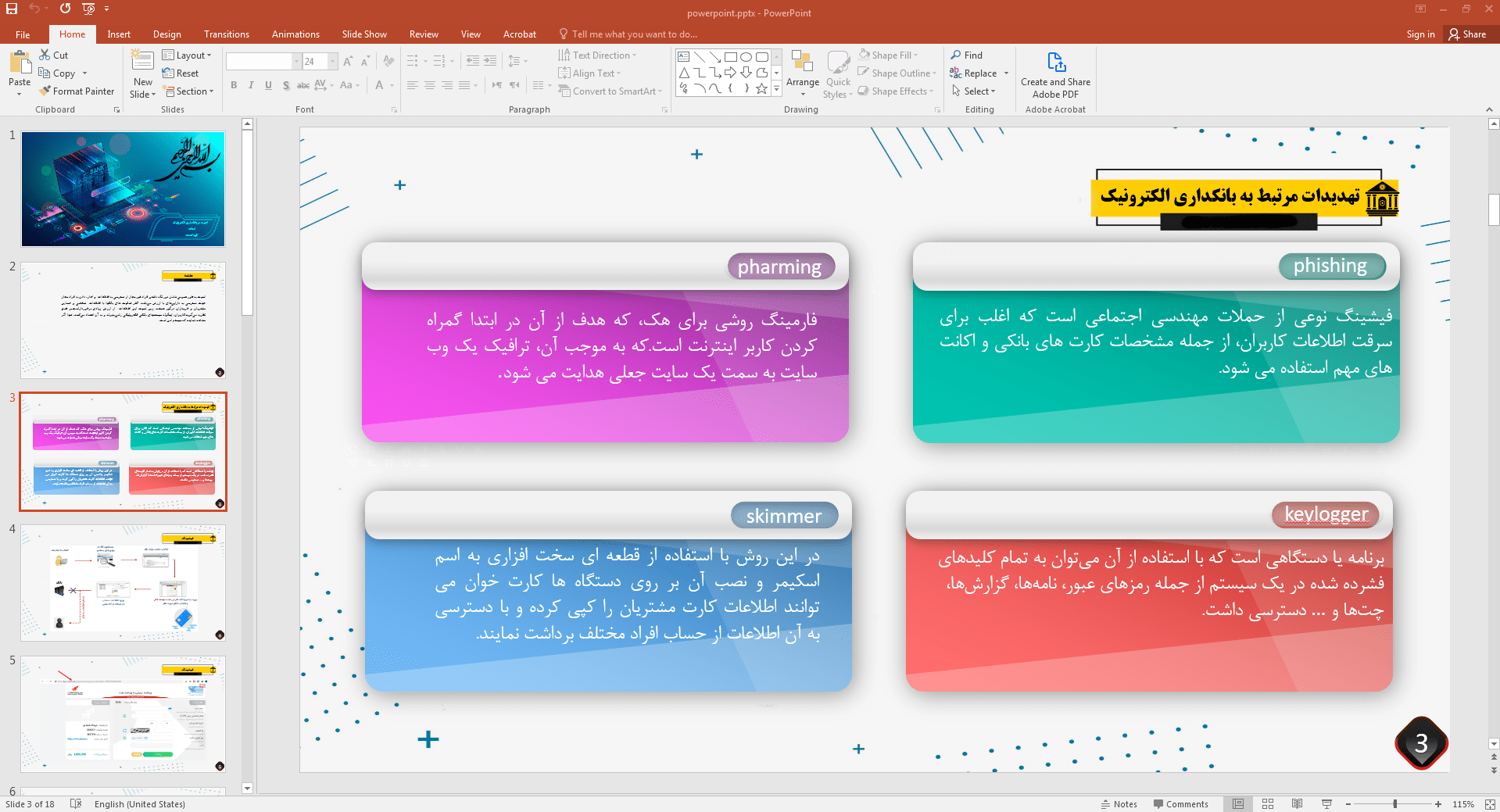Open the Layout dropdown
1500x812 pixels.
187,55
